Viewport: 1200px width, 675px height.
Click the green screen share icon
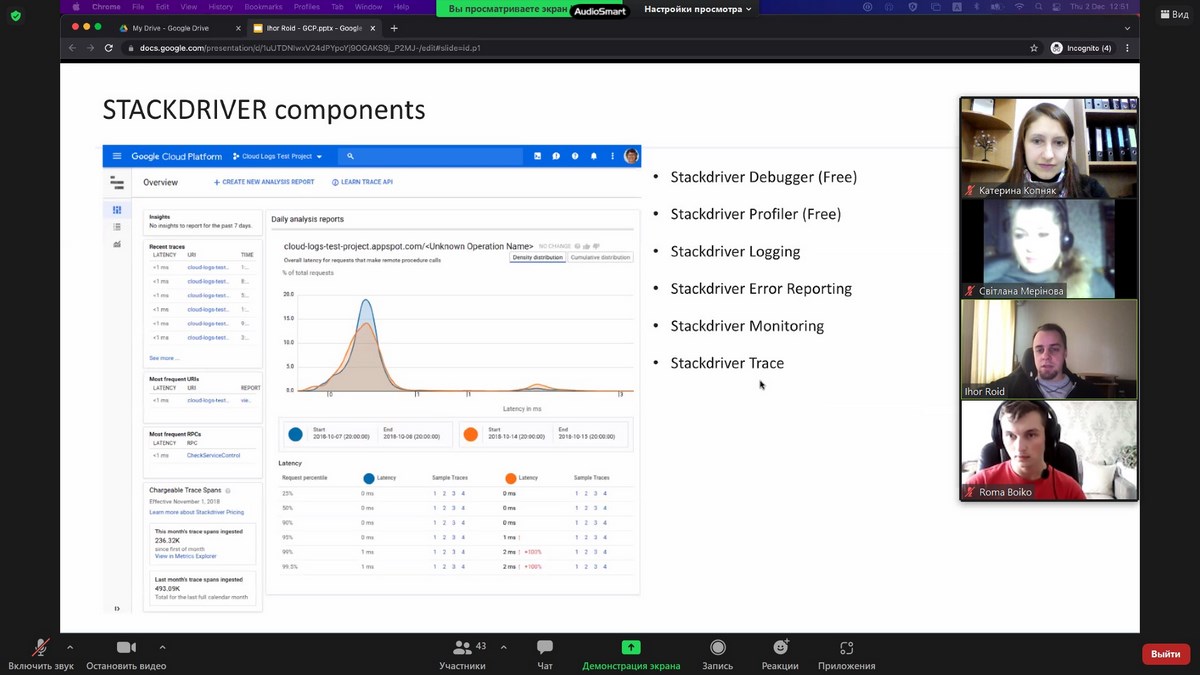[631, 648]
